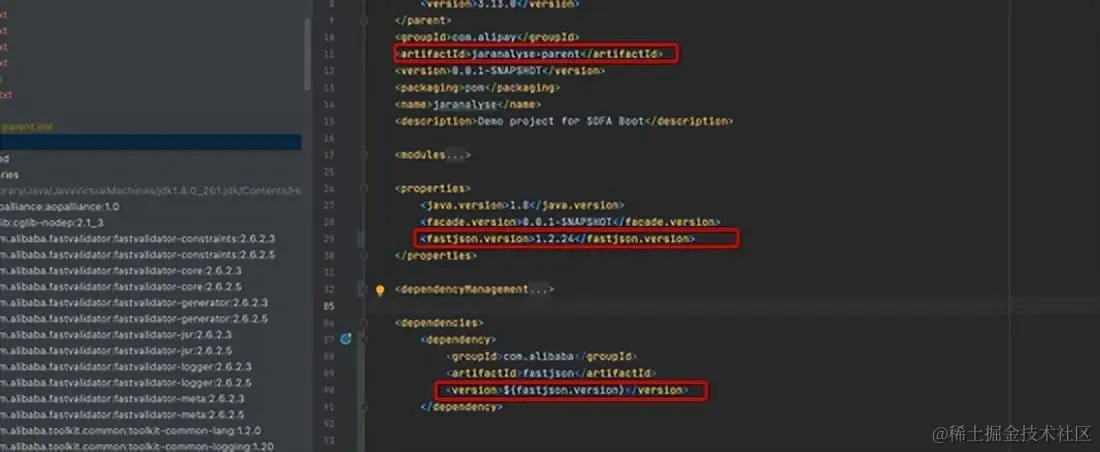The width and height of the screenshot is (1100, 452).
Task: Select fastvalidator-constraints:2.6.2.3 library
Action: 138,239
